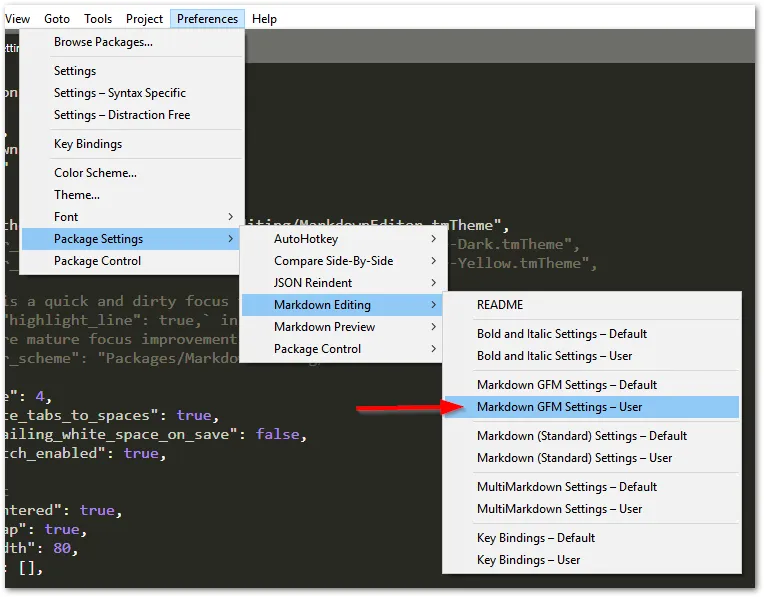Screen dimensions: 764x597
Task: Click the empty brackets [] in editor
Action: [27, 568]
